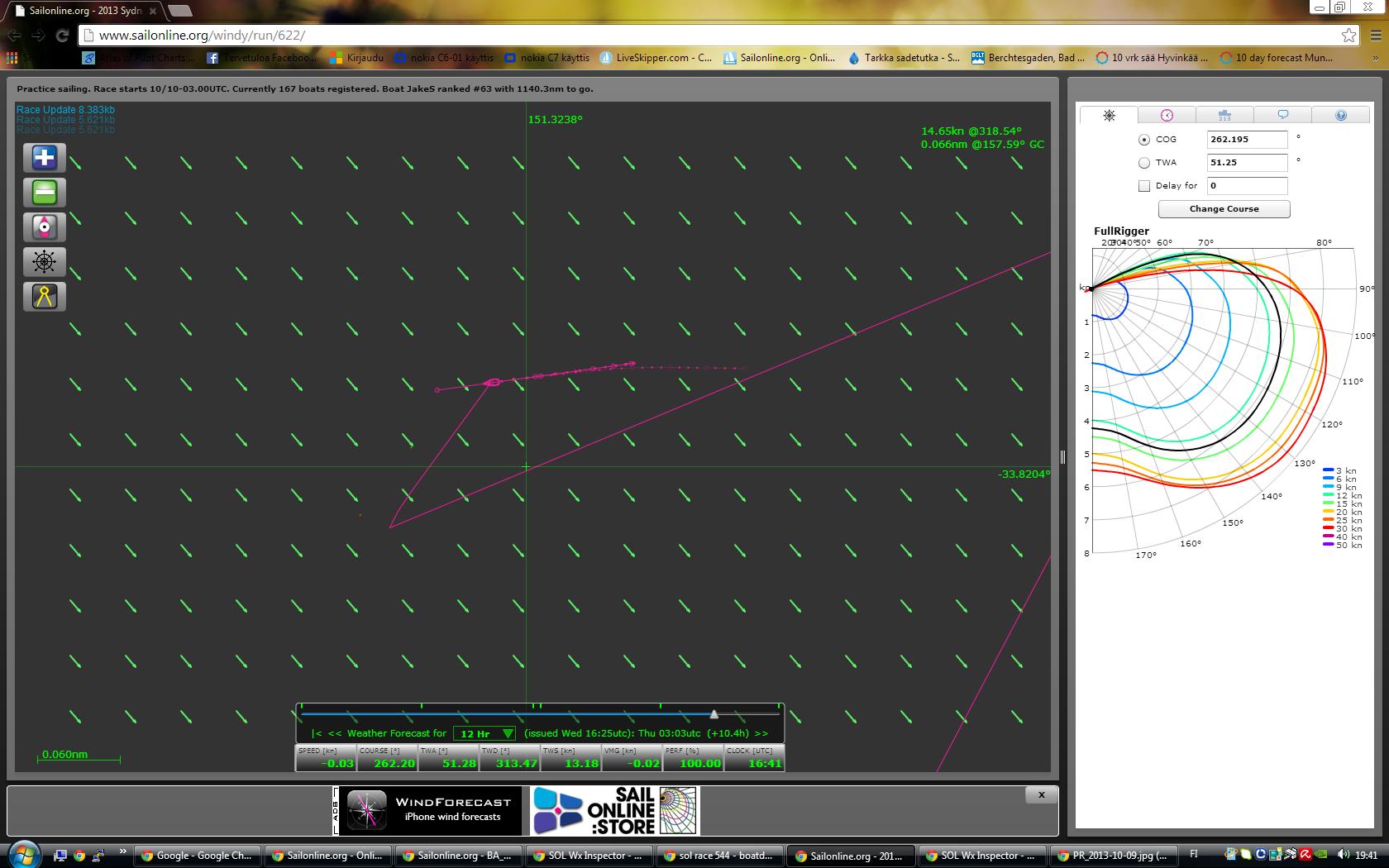Open the 12 Hr forecast dropdown
The height and width of the screenshot is (868, 1389).
tap(484, 733)
